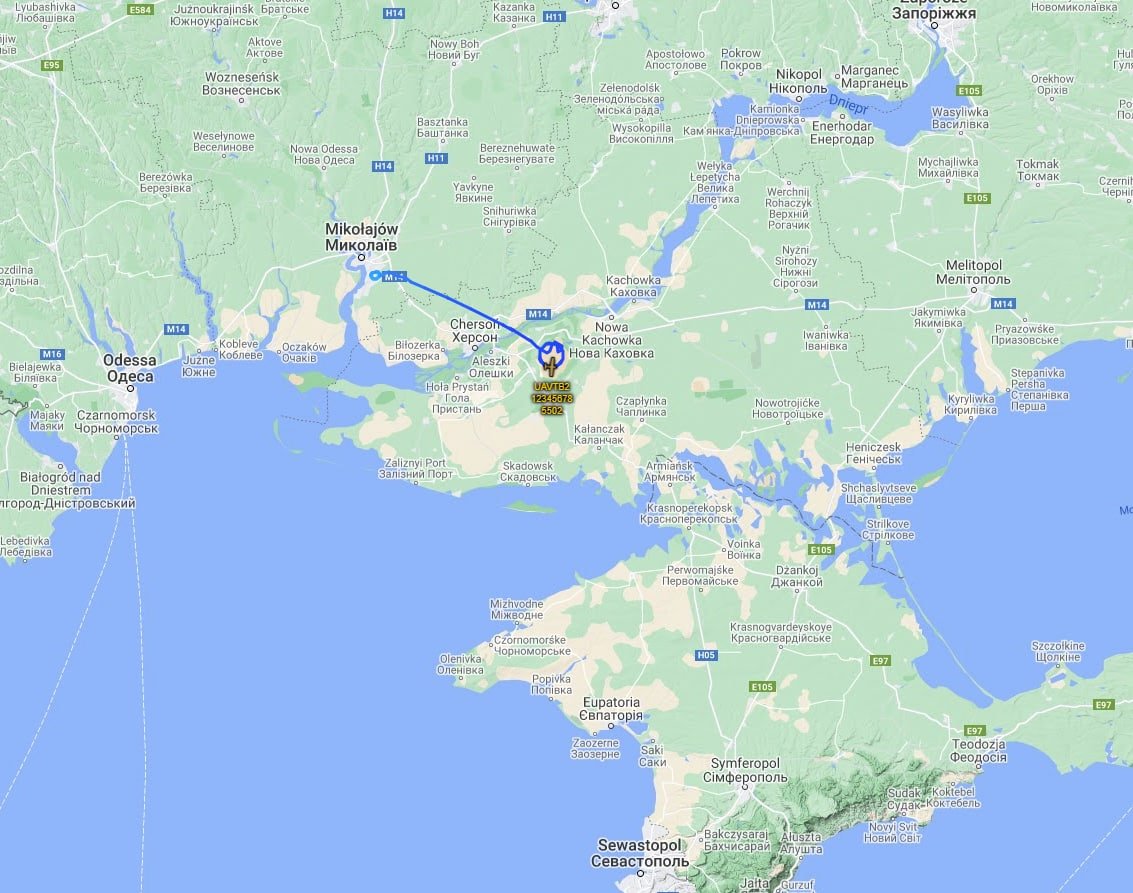This screenshot has height=893, width=1133.
Task: Click the UAVTB2 callsign label
Action: coord(551,387)
